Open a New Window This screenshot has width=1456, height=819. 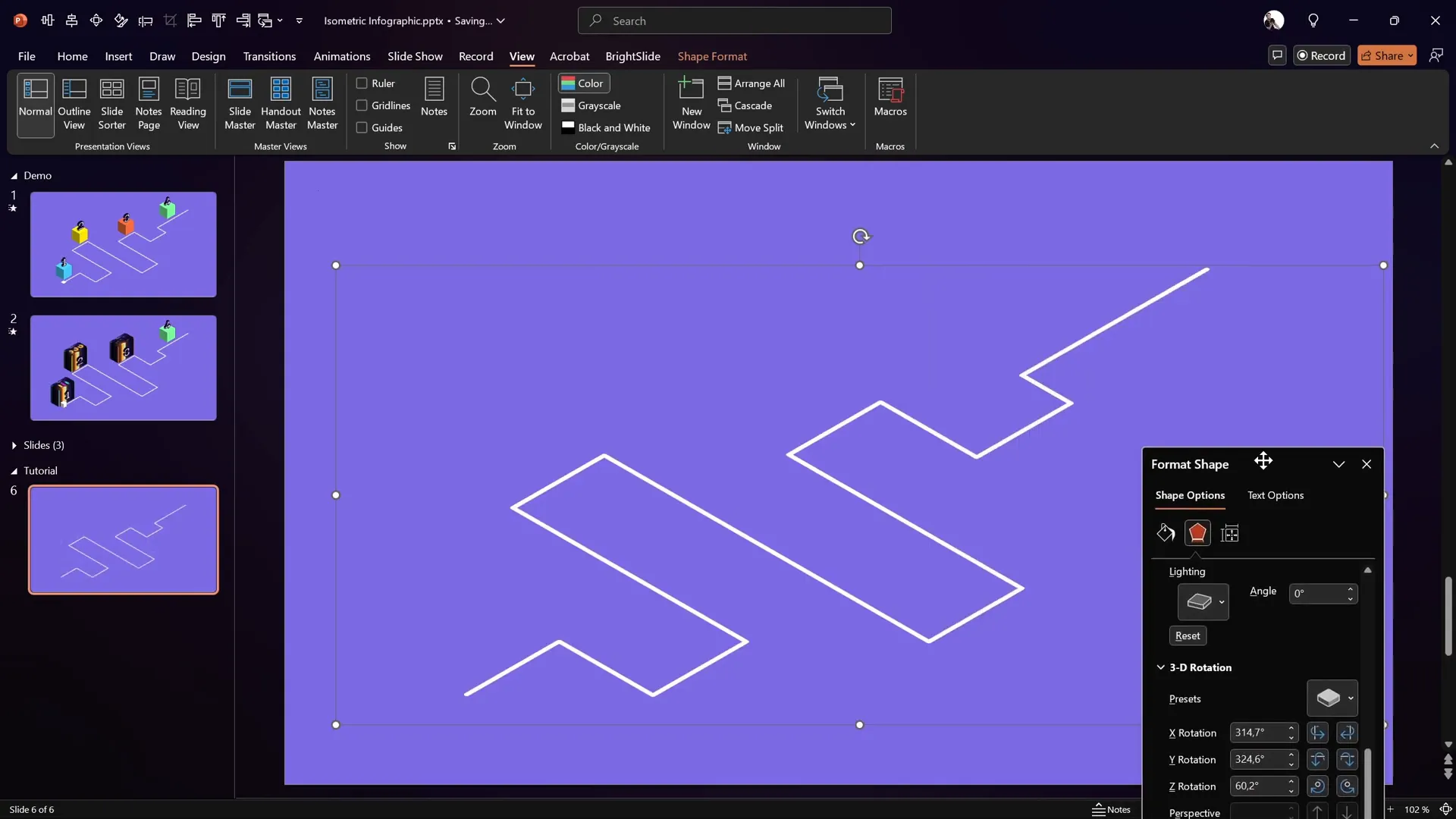click(691, 105)
